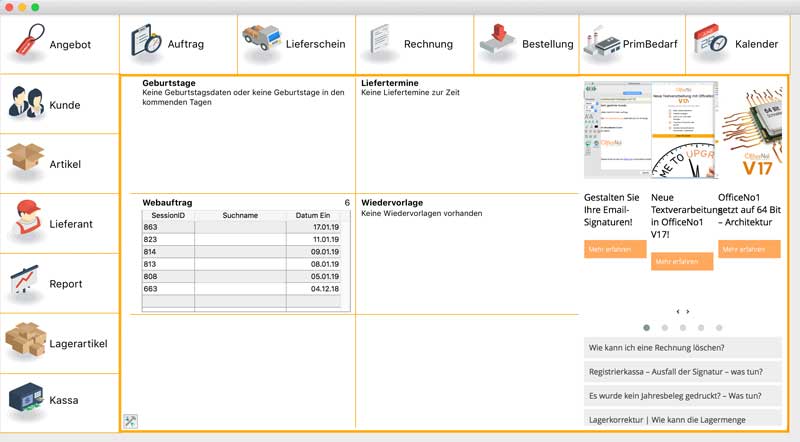Click the Kalender label

pyautogui.click(x=757, y=44)
